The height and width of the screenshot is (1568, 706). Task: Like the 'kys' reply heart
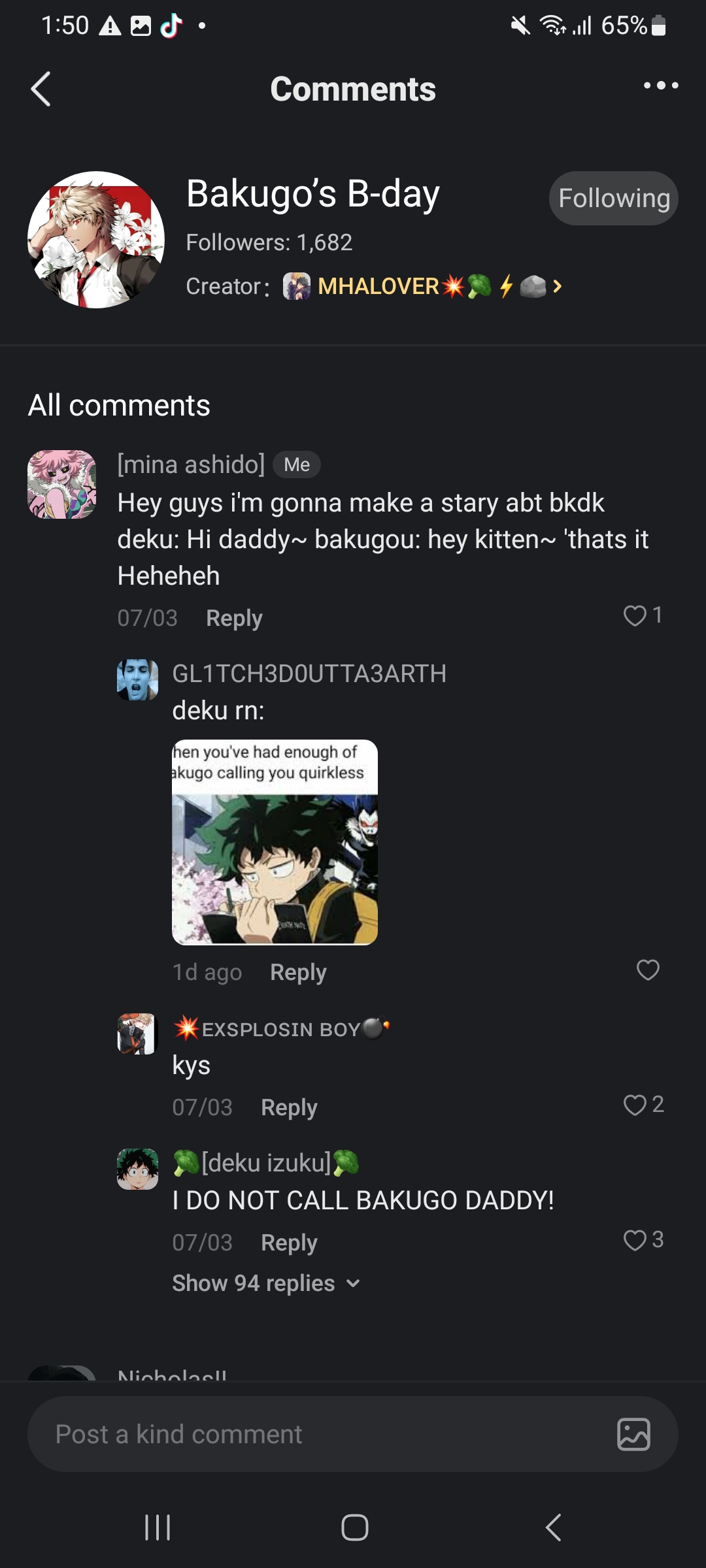click(635, 1105)
